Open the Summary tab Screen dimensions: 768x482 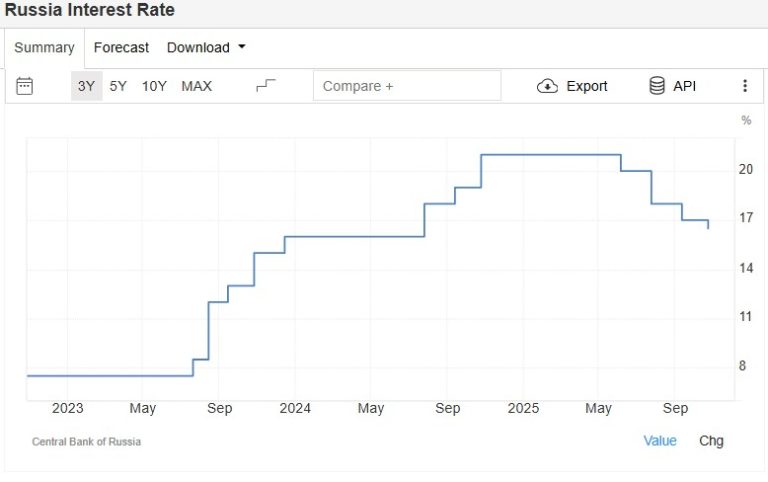(x=44, y=48)
